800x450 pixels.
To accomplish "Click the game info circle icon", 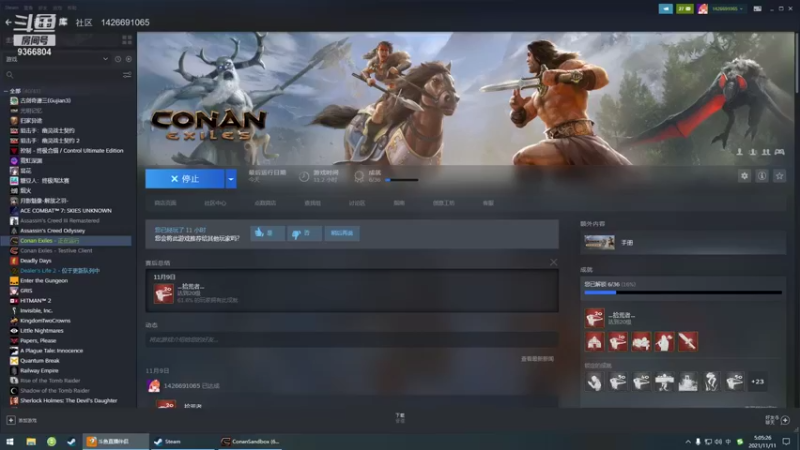I will coord(762,176).
